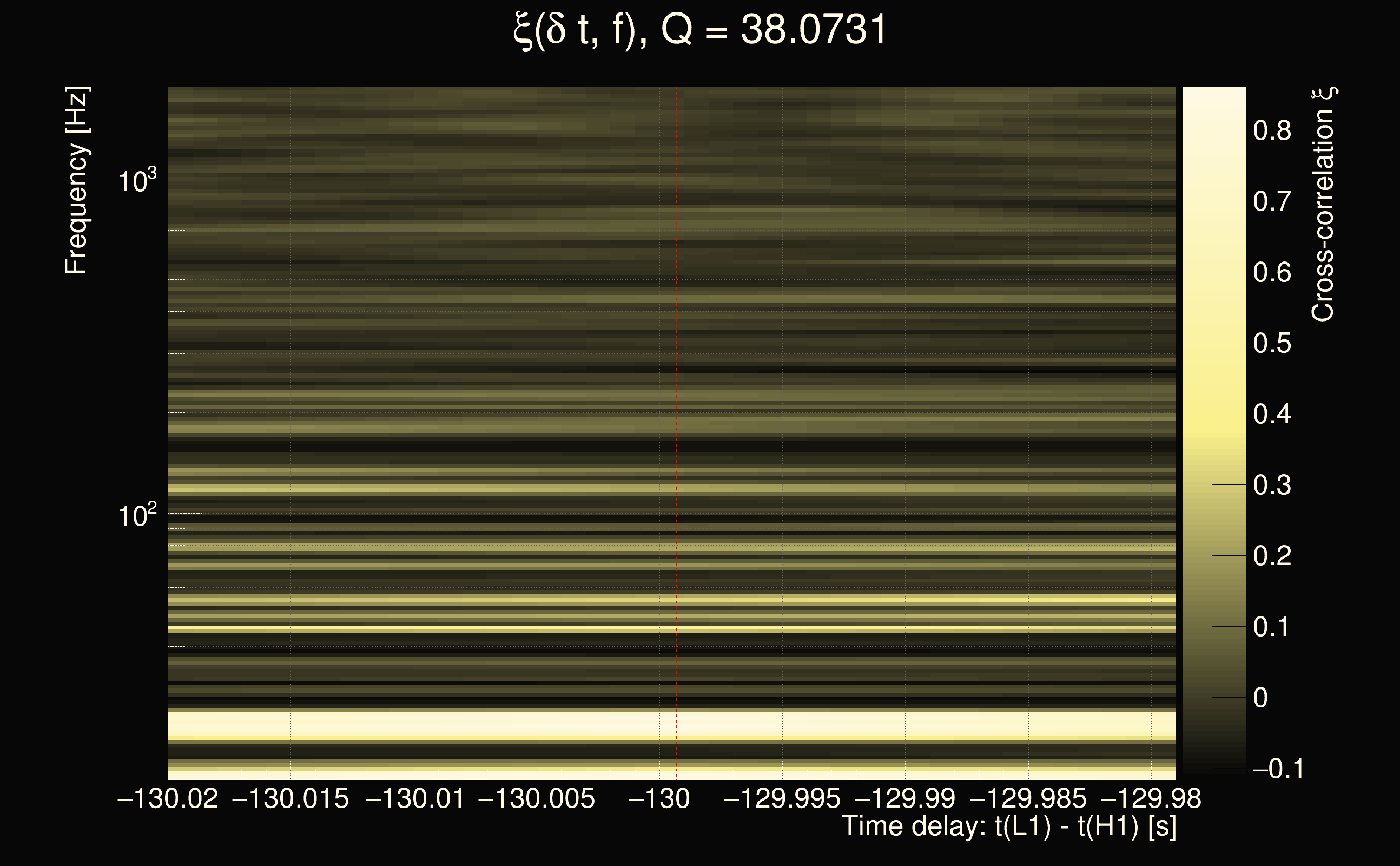Click the -129.98 x-axis tick label
This screenshot has height=866, width=1400.
click(x=1151, y=798)
